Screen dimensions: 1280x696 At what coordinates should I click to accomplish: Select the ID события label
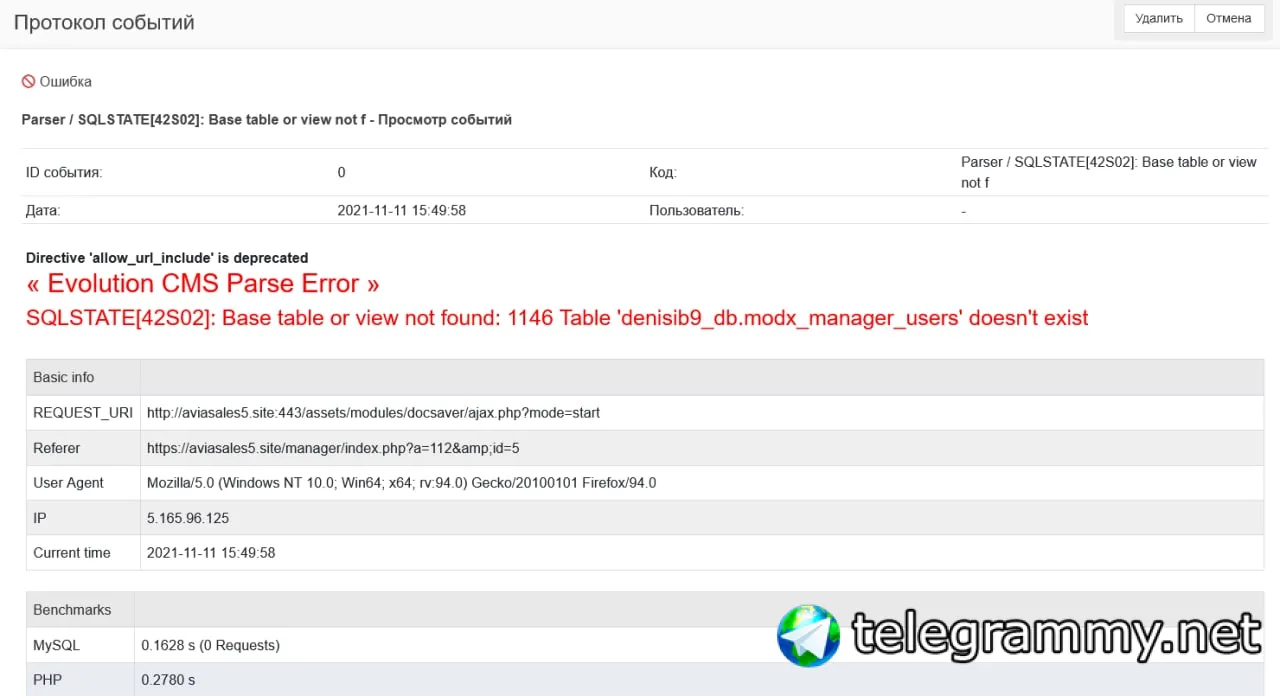click(64, 173)
